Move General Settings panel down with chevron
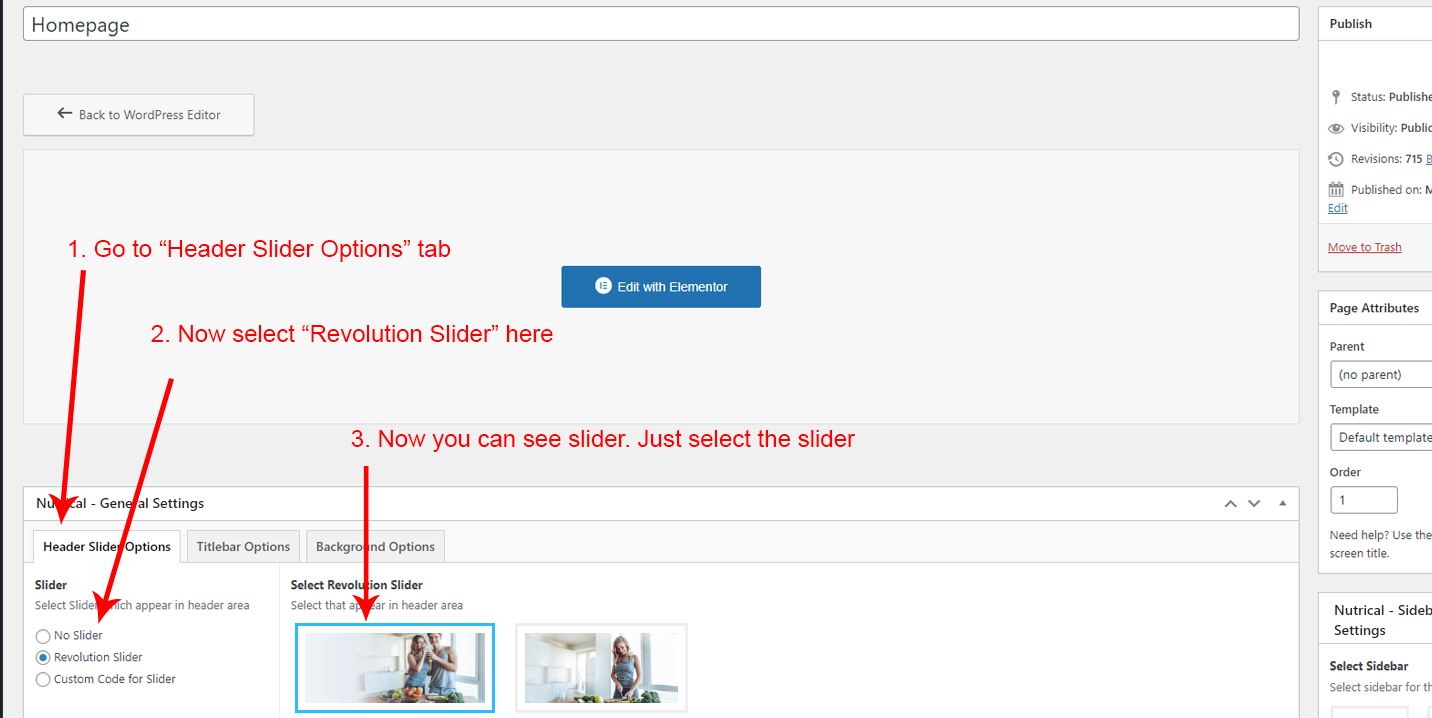 pos(1254,503)
